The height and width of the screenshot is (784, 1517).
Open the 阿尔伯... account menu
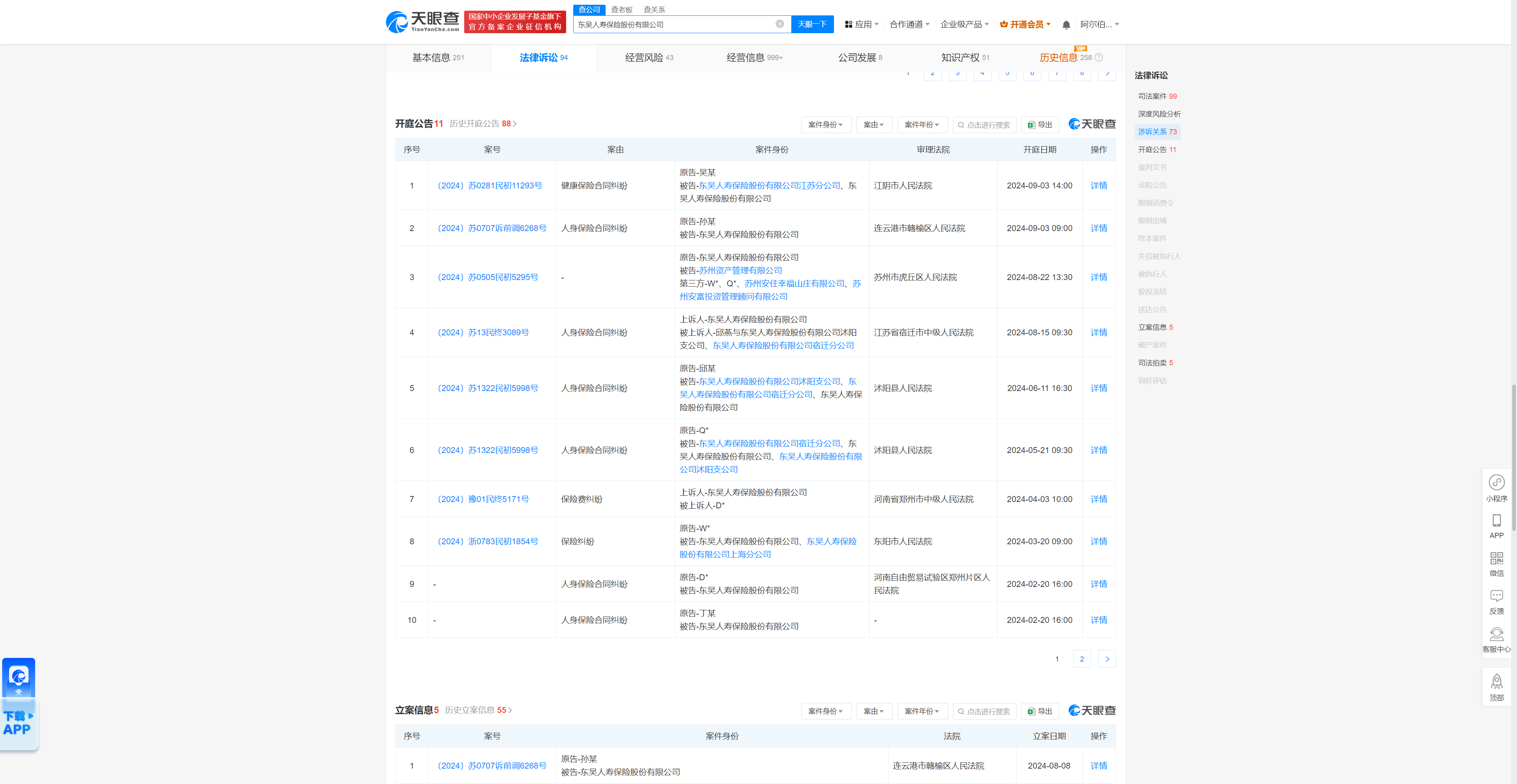(x=1099, y=24)
